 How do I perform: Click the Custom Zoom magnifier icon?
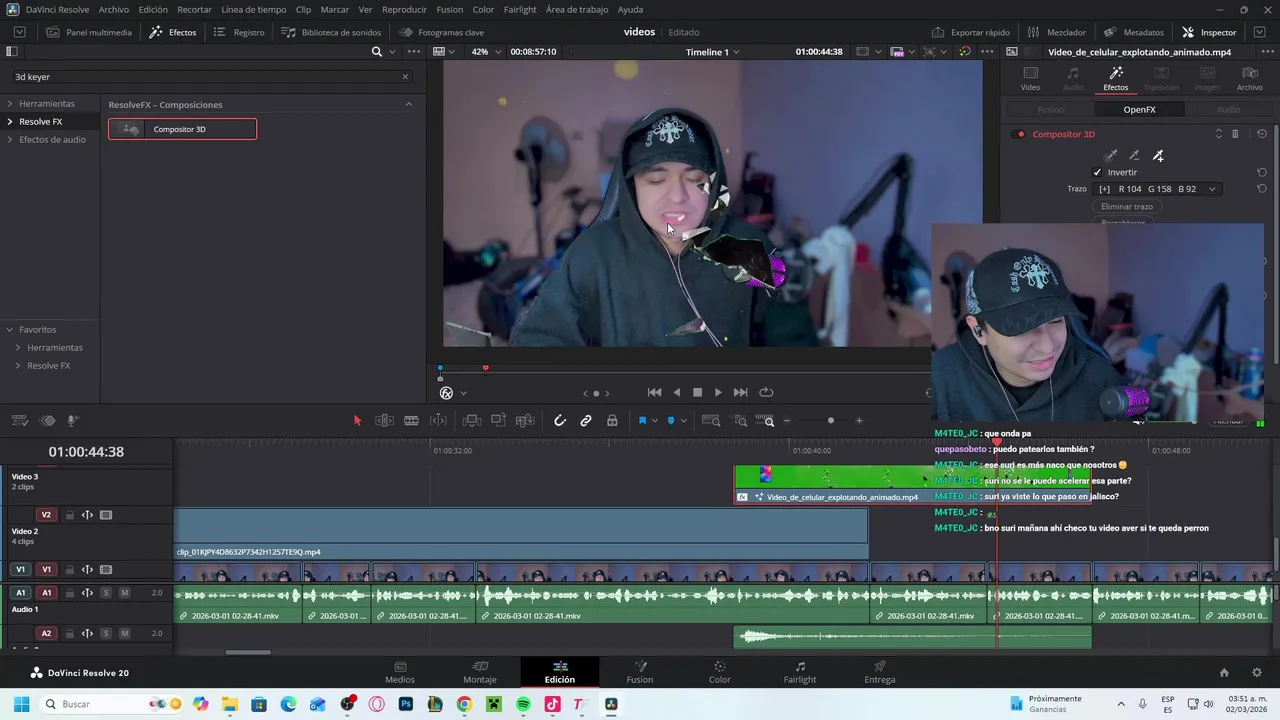click(767, 421)
